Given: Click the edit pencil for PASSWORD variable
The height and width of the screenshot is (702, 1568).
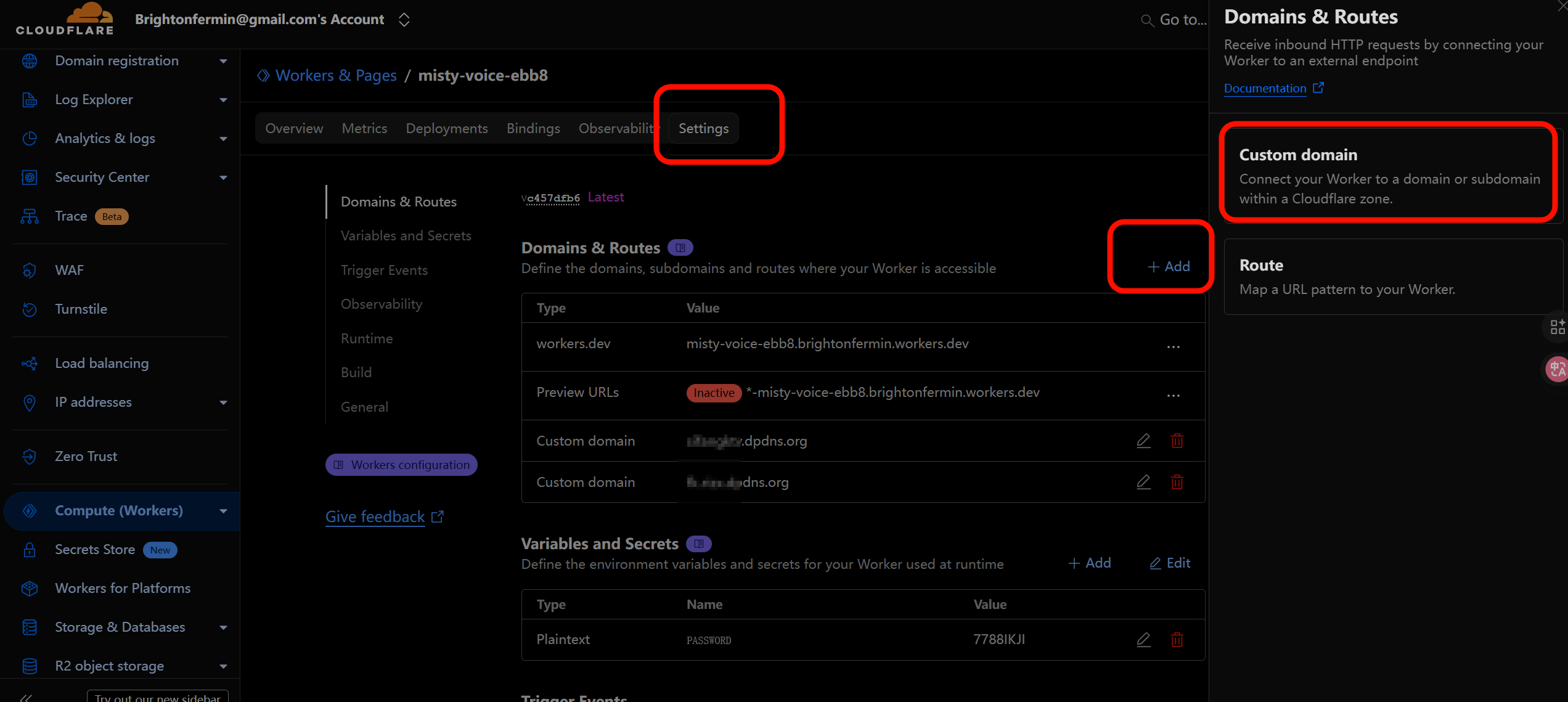Looking at the screenshot, I should click(x=1143, y=640).
